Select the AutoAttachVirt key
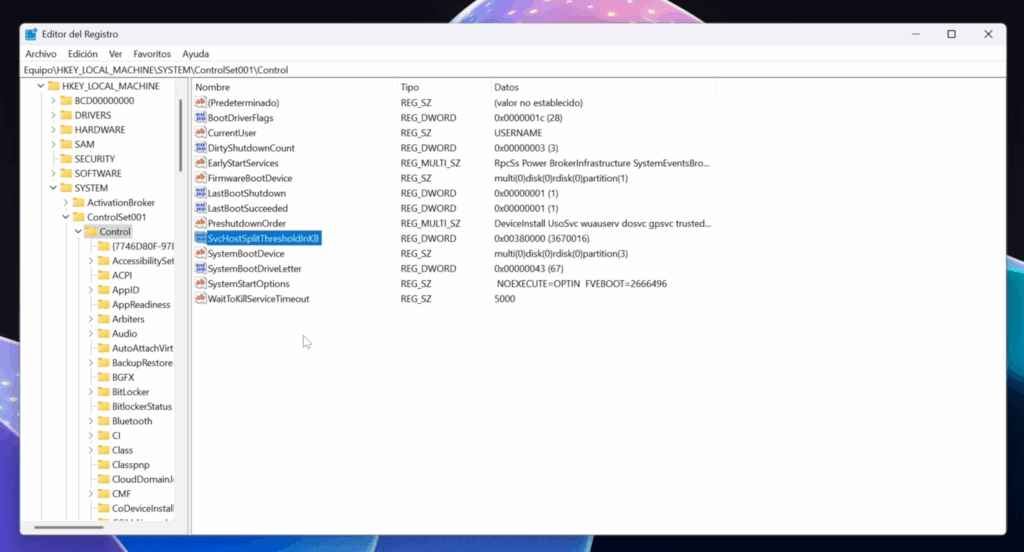Image resolution: width=1024 pixels, height=552 pixels. coord(142,348)
